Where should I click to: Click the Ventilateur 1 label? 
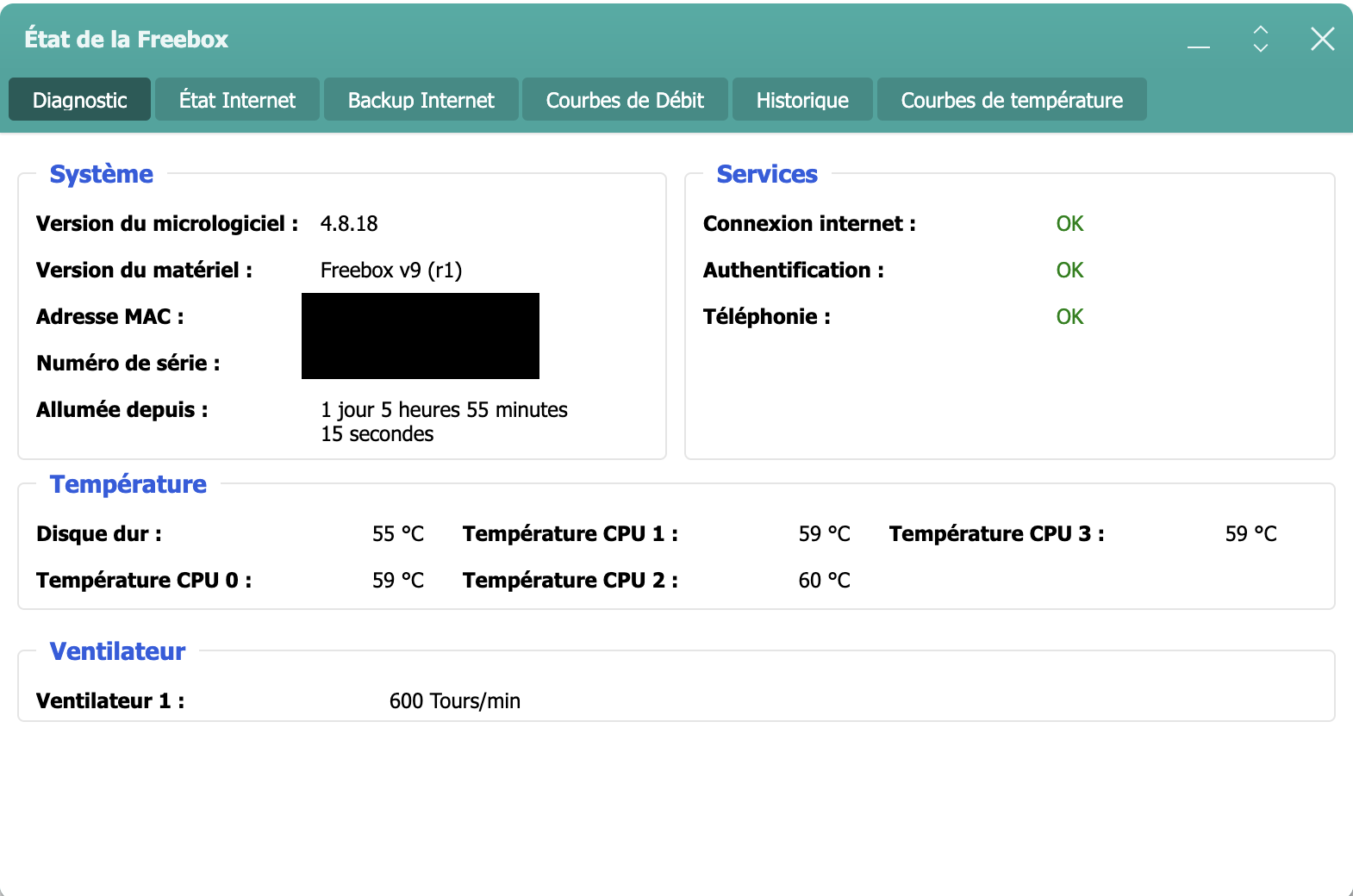click(x=110, y=701)
